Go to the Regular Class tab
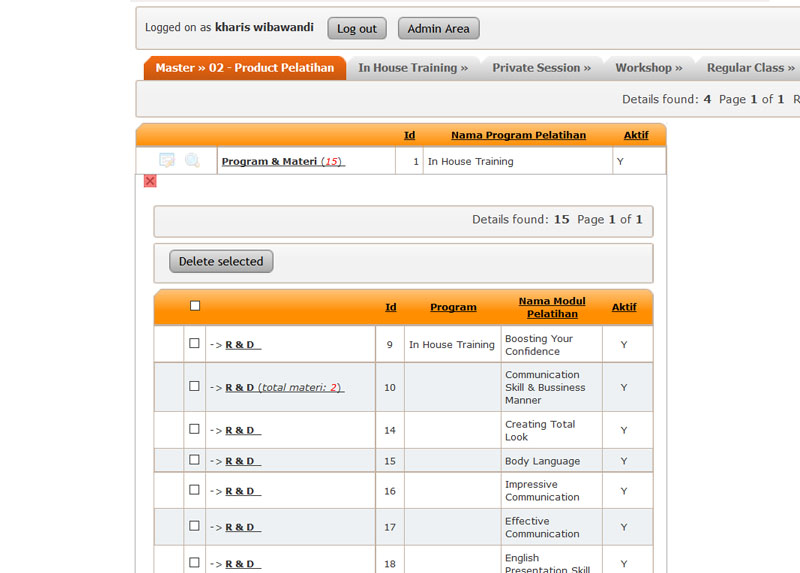 tap(750, 68)
